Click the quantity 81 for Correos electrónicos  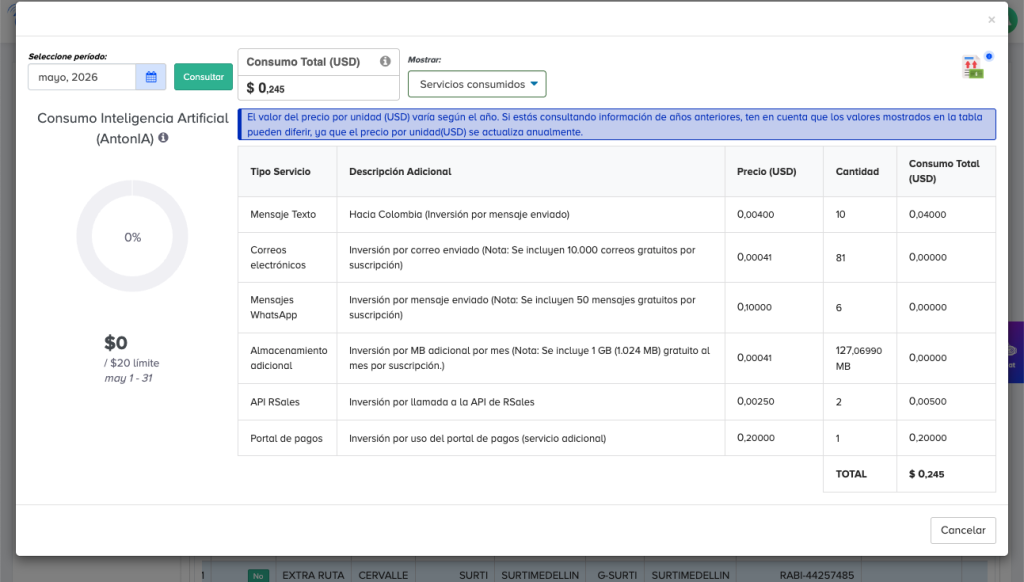point(840,257)
